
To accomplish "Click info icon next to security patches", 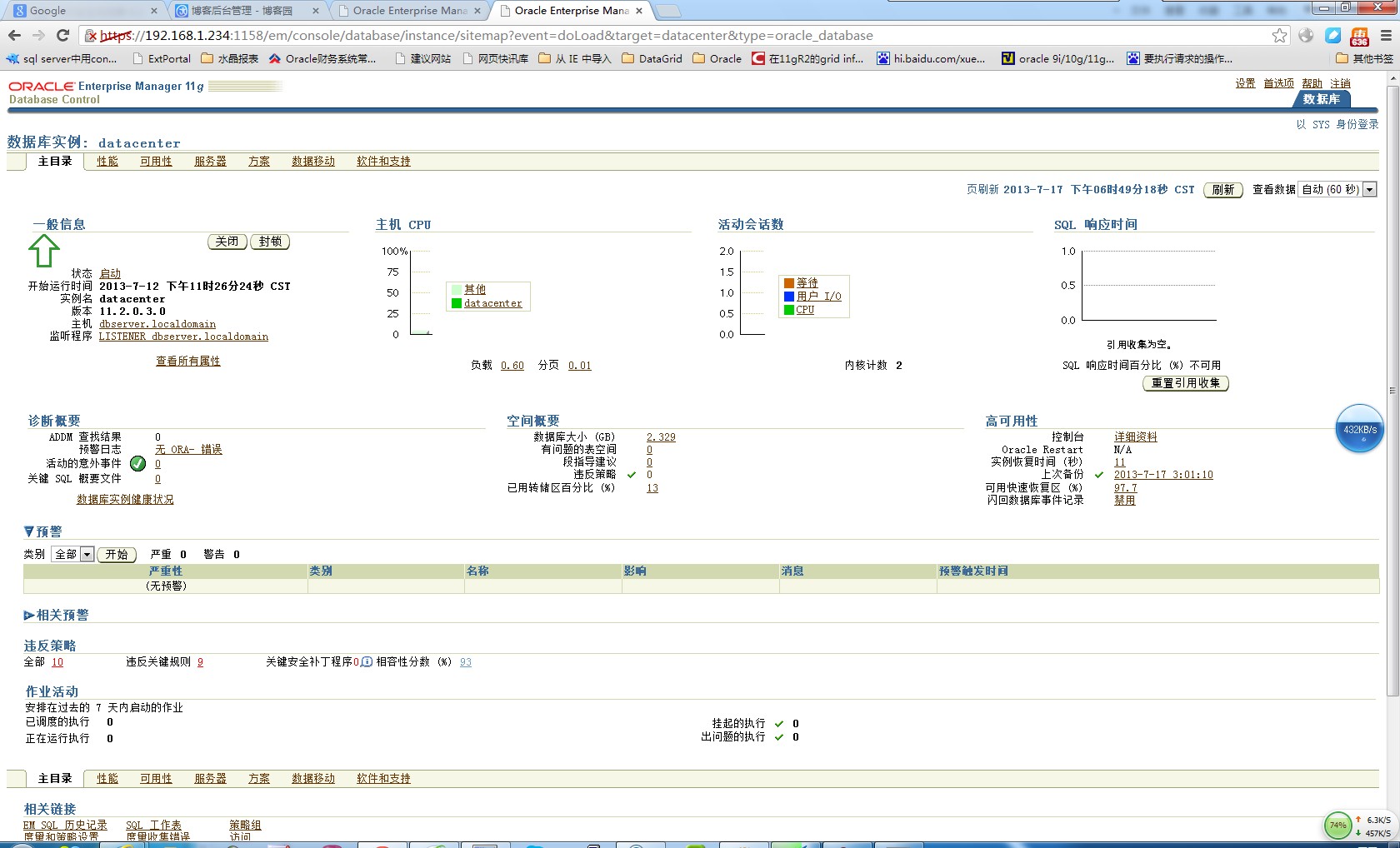I will coord(367,662).
